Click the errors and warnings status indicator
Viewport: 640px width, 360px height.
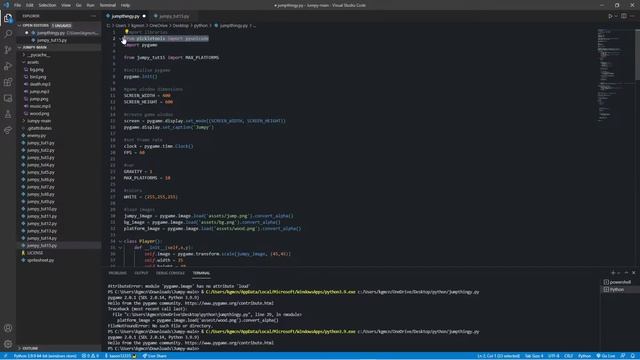point(90,356)
